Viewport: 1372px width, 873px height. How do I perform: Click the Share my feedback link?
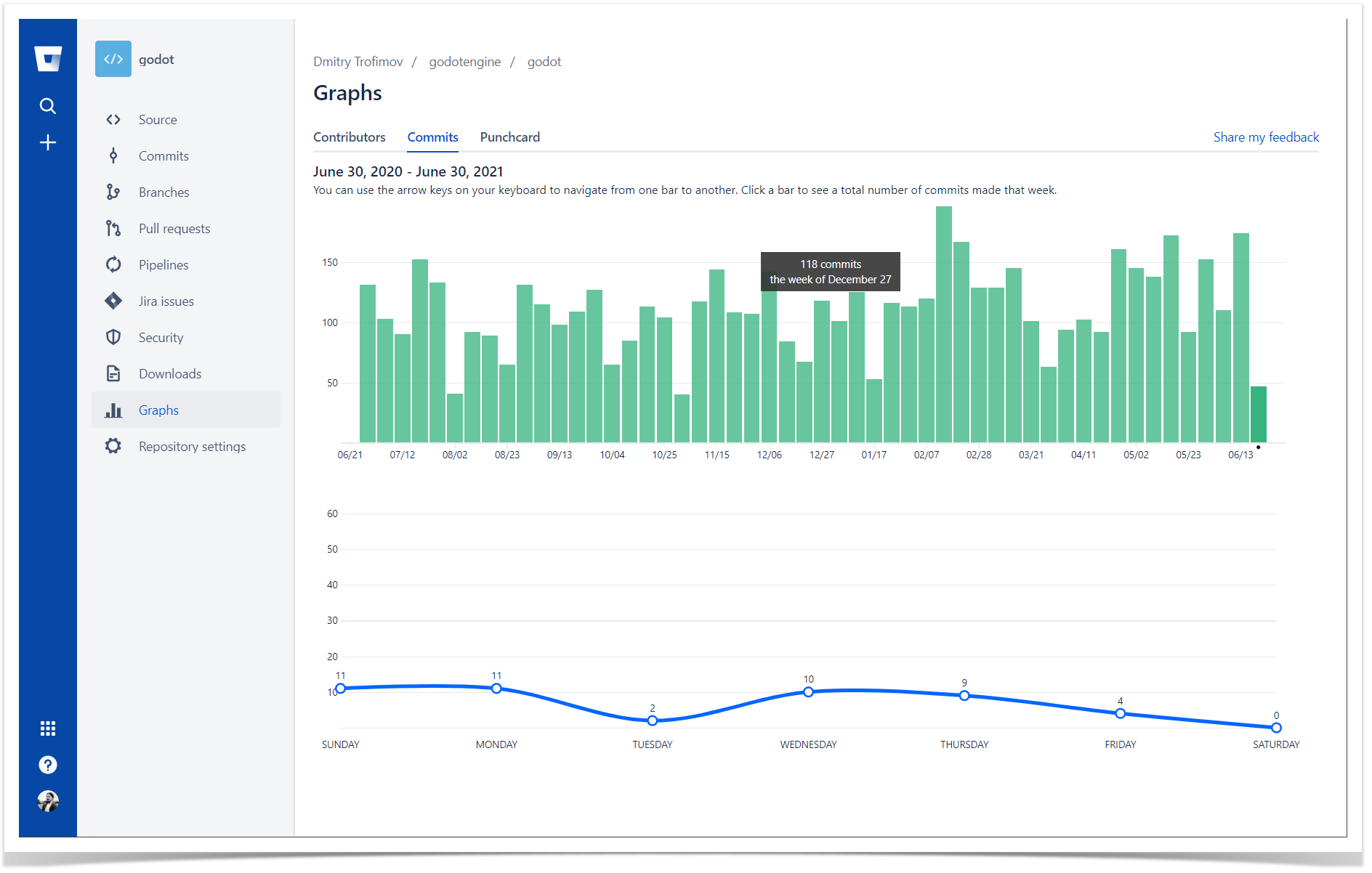pyautogui.click(x=1265, y=137)
